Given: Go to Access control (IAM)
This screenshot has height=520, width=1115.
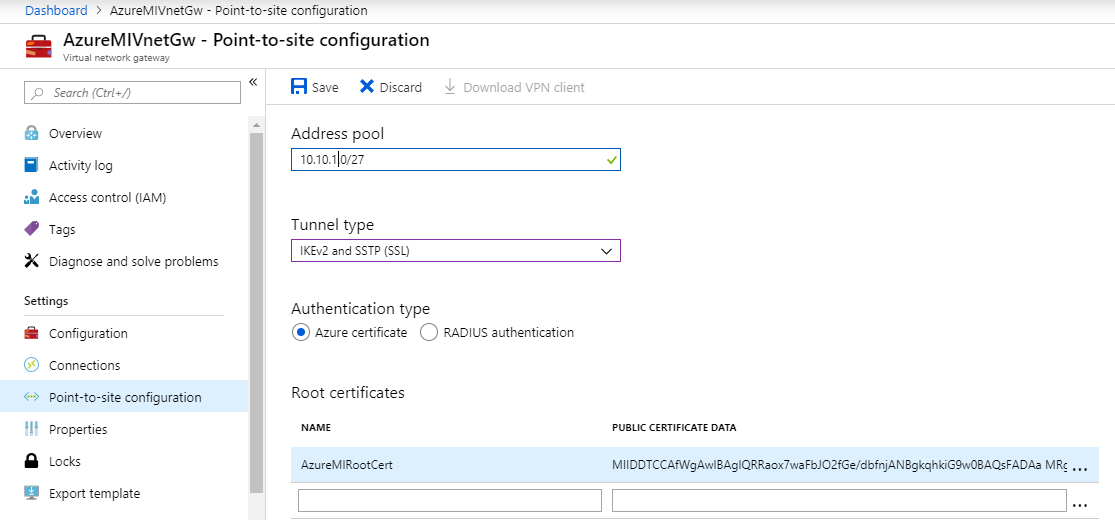Looking at the screenshot, I should point(107,197).
